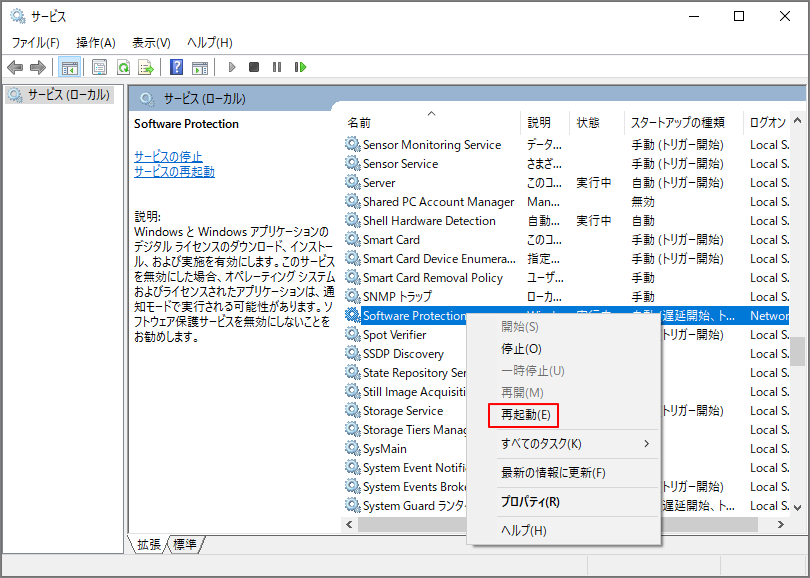Click gear icon of Storage Service

353,411
